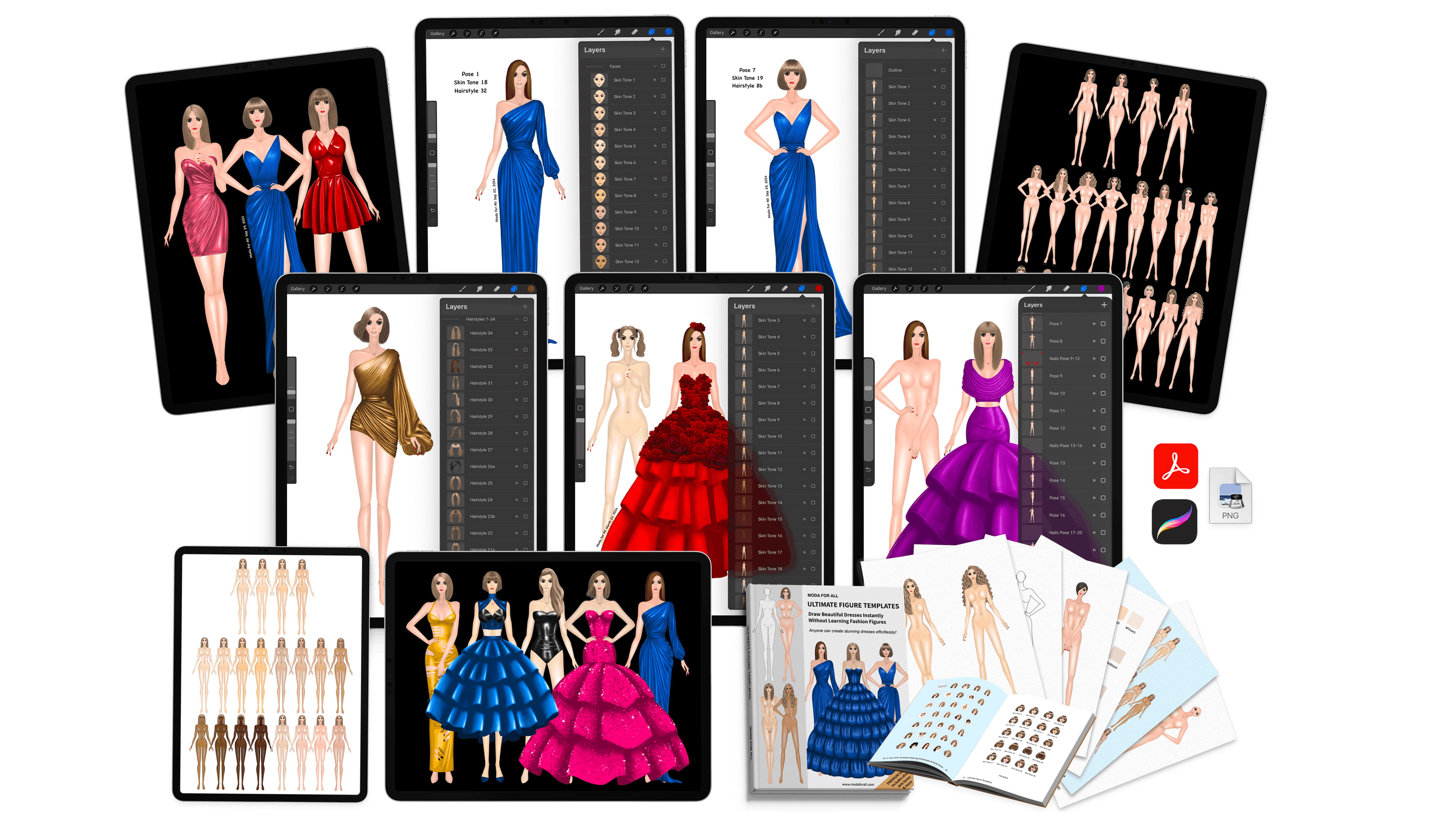Tap the Smudge tool on Pose 7 screen
Image resolution: width=1456 pixels, height=819 pixels.
point(898,33)
